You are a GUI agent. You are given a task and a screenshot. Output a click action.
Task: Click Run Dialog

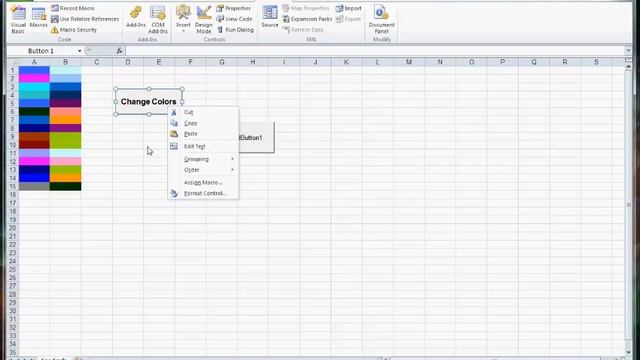pyautogui.click(x=235, y=30)
